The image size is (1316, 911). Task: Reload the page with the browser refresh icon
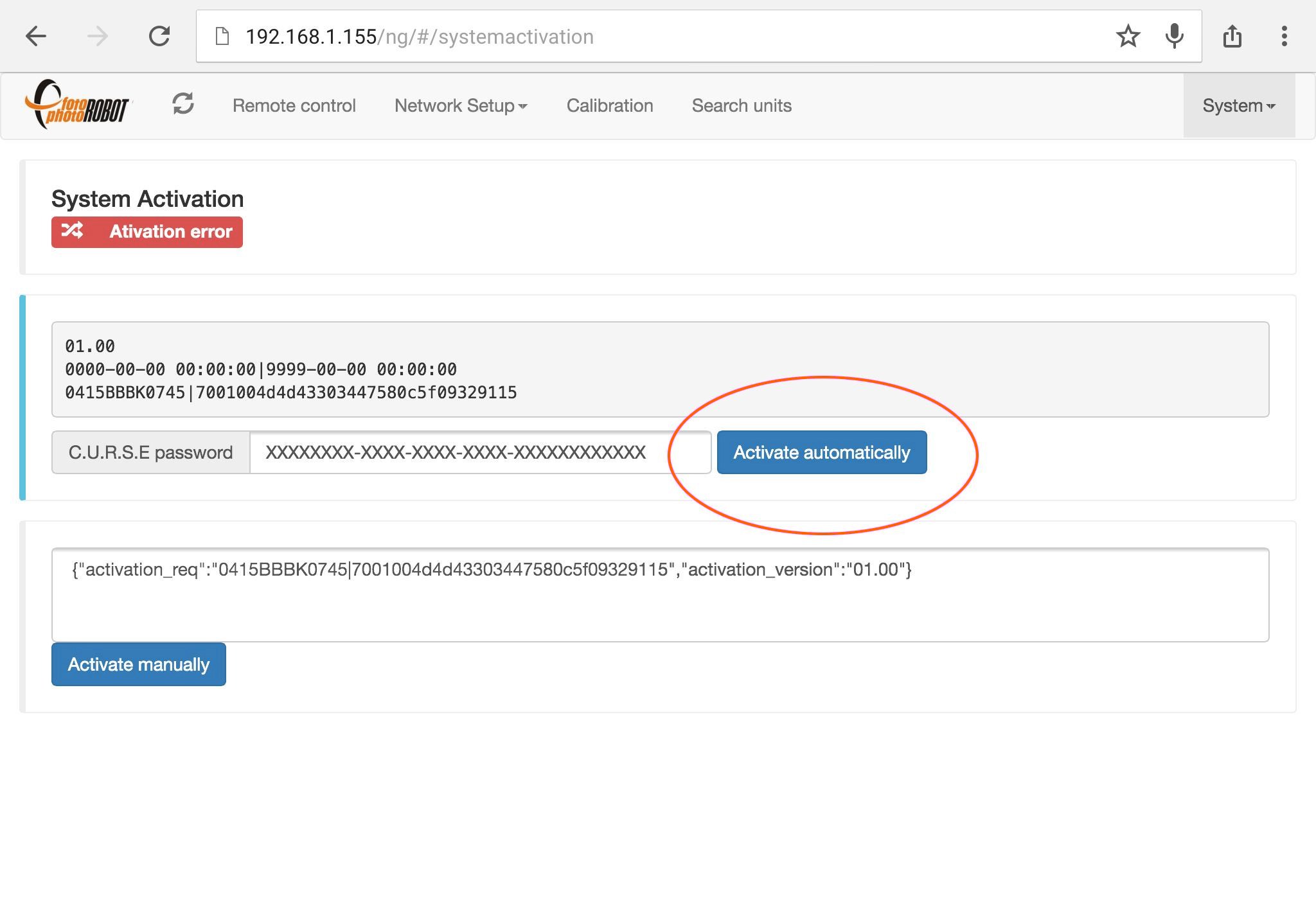[x=159, y=36]
